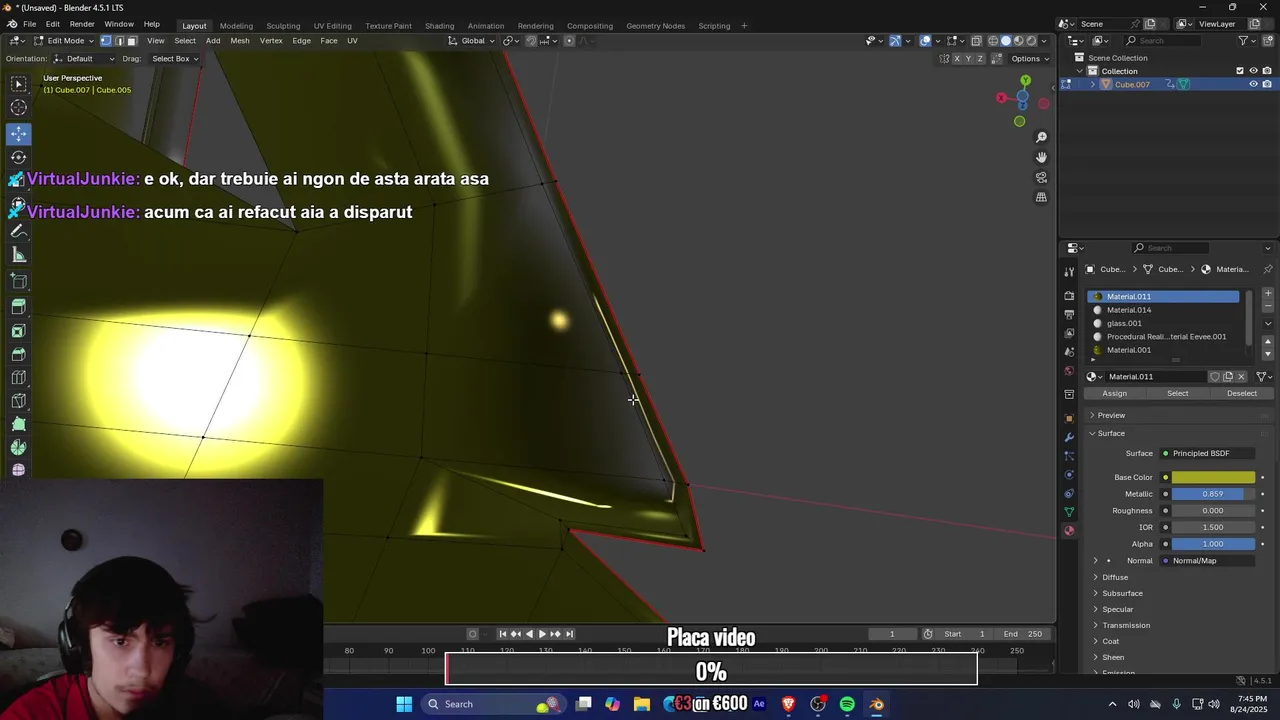Play the timeline animation
This screenshot has height=720, width=1280.
(542, 634)
